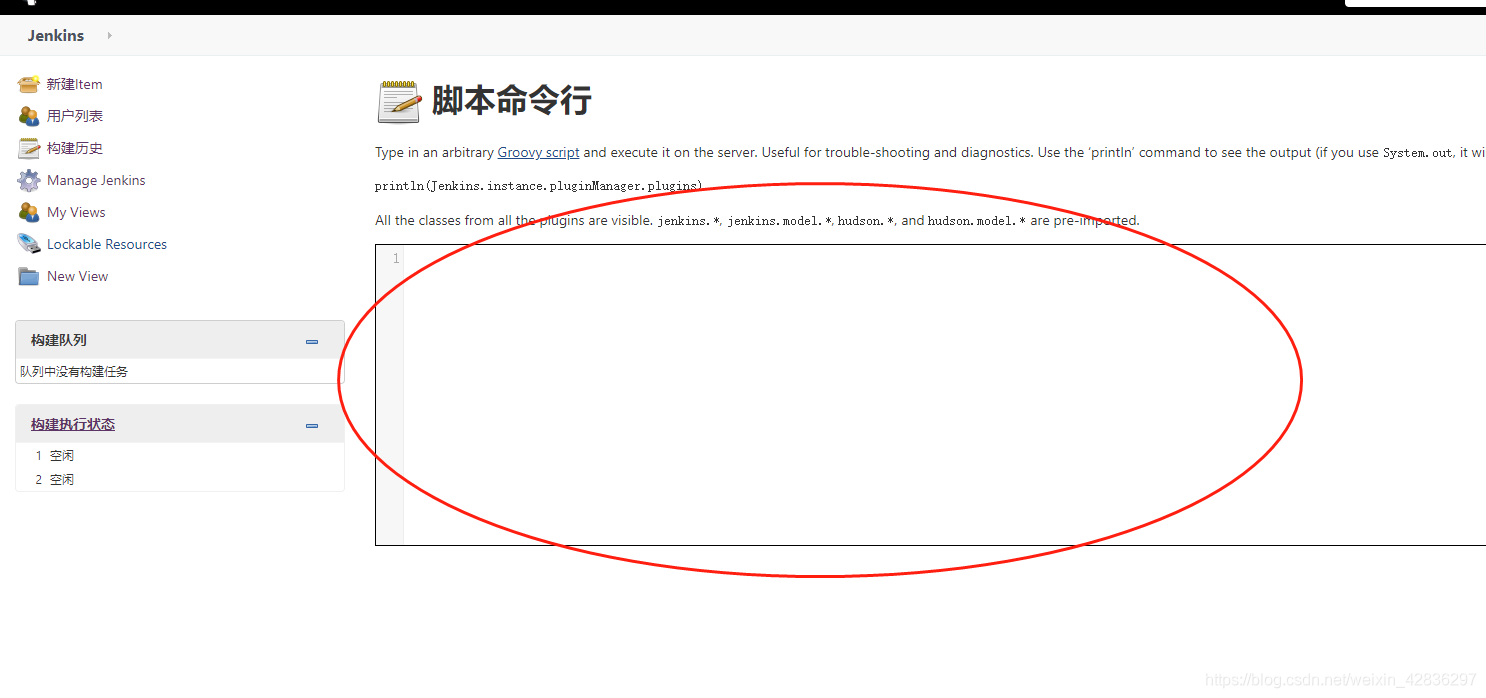Click the Lockable Resources drive icon
1486x698 pixels.
(x=28, y=244)
